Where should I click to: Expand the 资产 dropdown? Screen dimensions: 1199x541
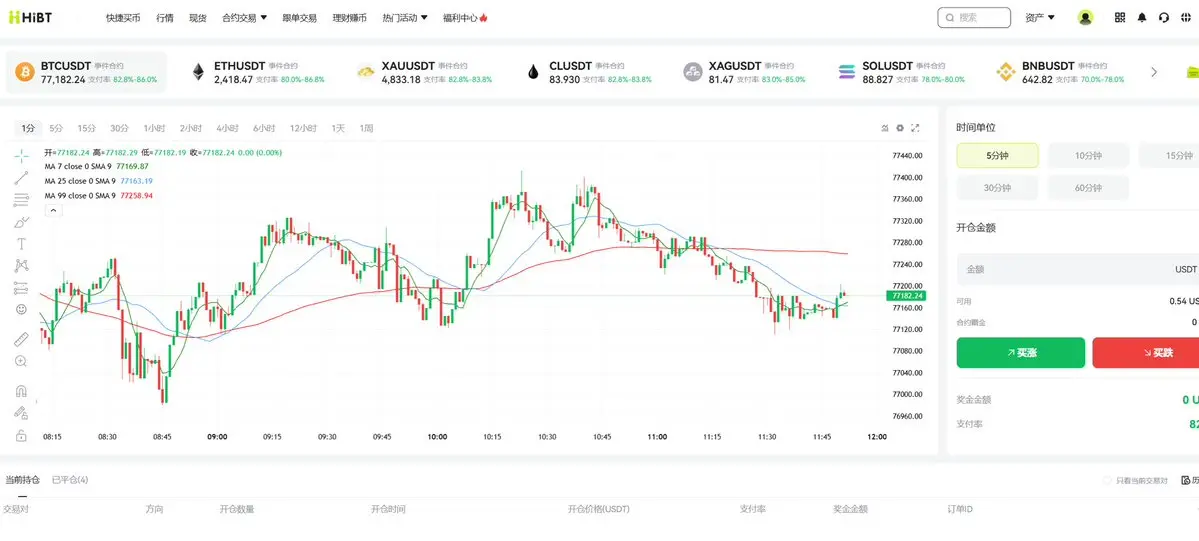1040,17
